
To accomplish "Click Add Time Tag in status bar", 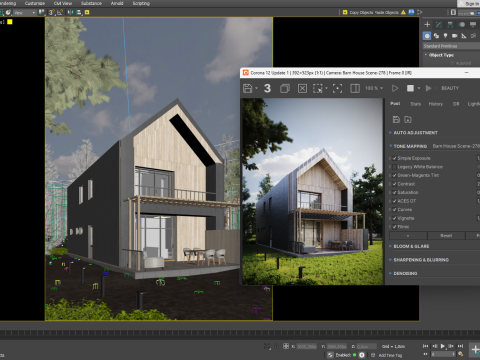I will click(x=390, y=355).
